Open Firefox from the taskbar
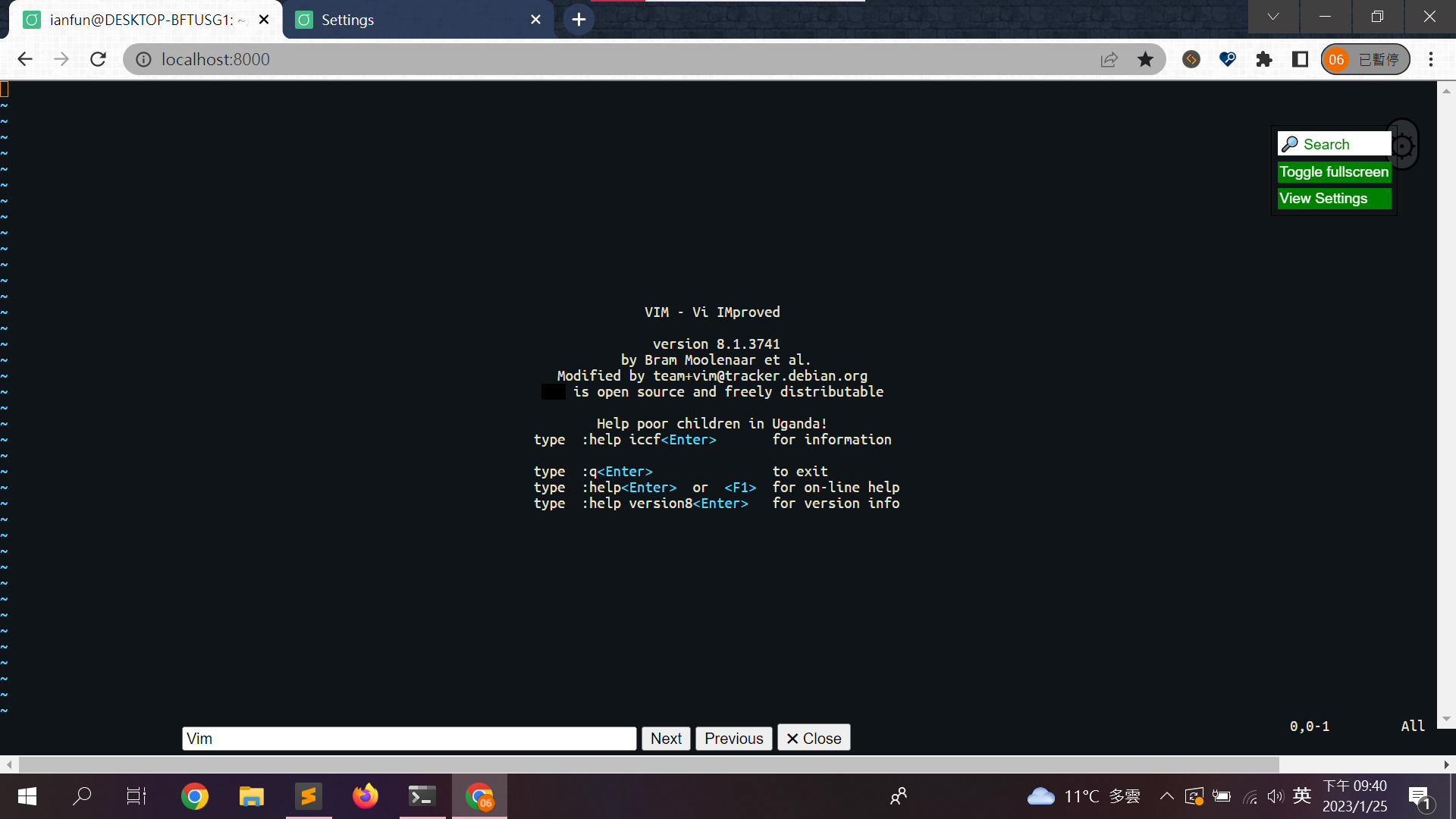This screenshot has height=819, width=1456. coord(366,796)
